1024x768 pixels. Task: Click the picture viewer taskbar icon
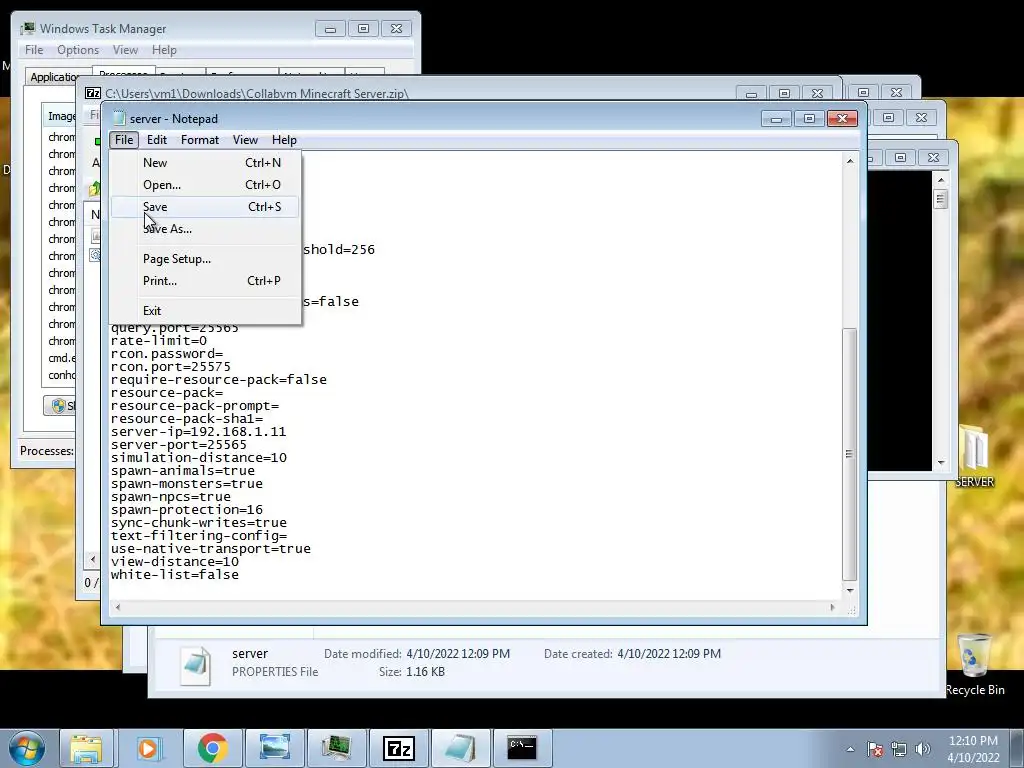tap(275, 748)
